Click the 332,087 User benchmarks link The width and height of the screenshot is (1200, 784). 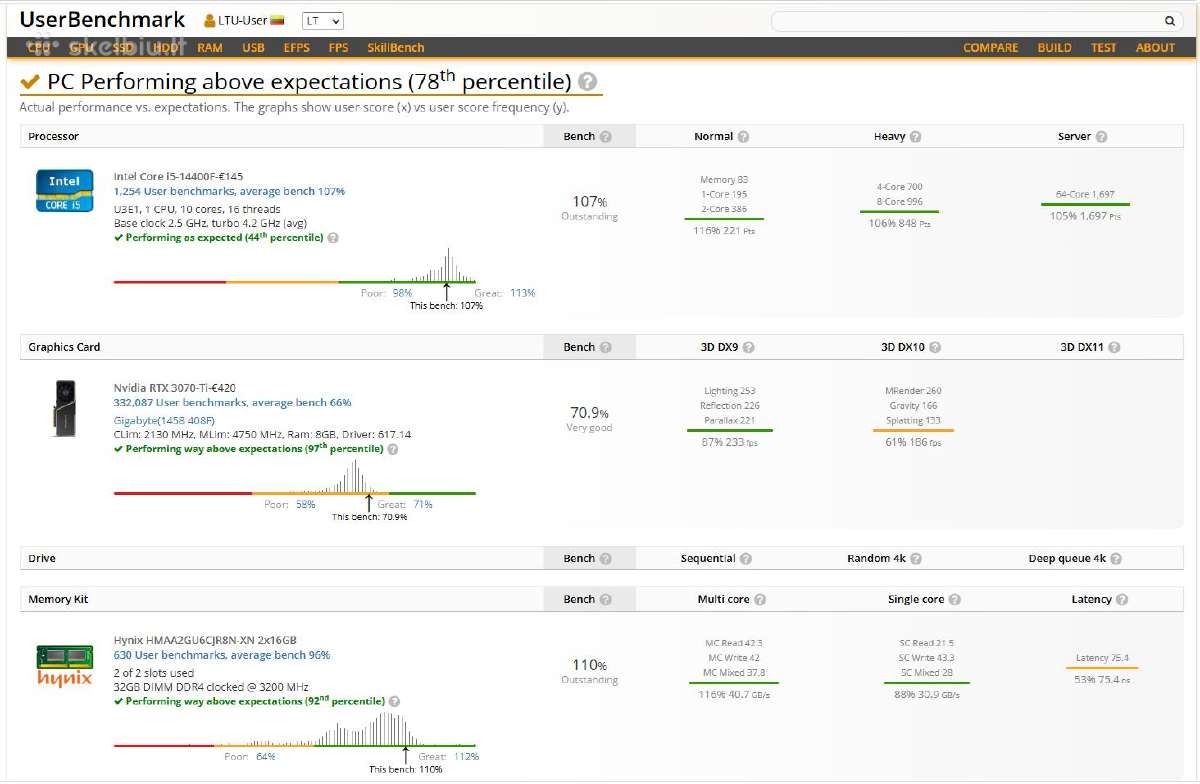click(232, 402)
